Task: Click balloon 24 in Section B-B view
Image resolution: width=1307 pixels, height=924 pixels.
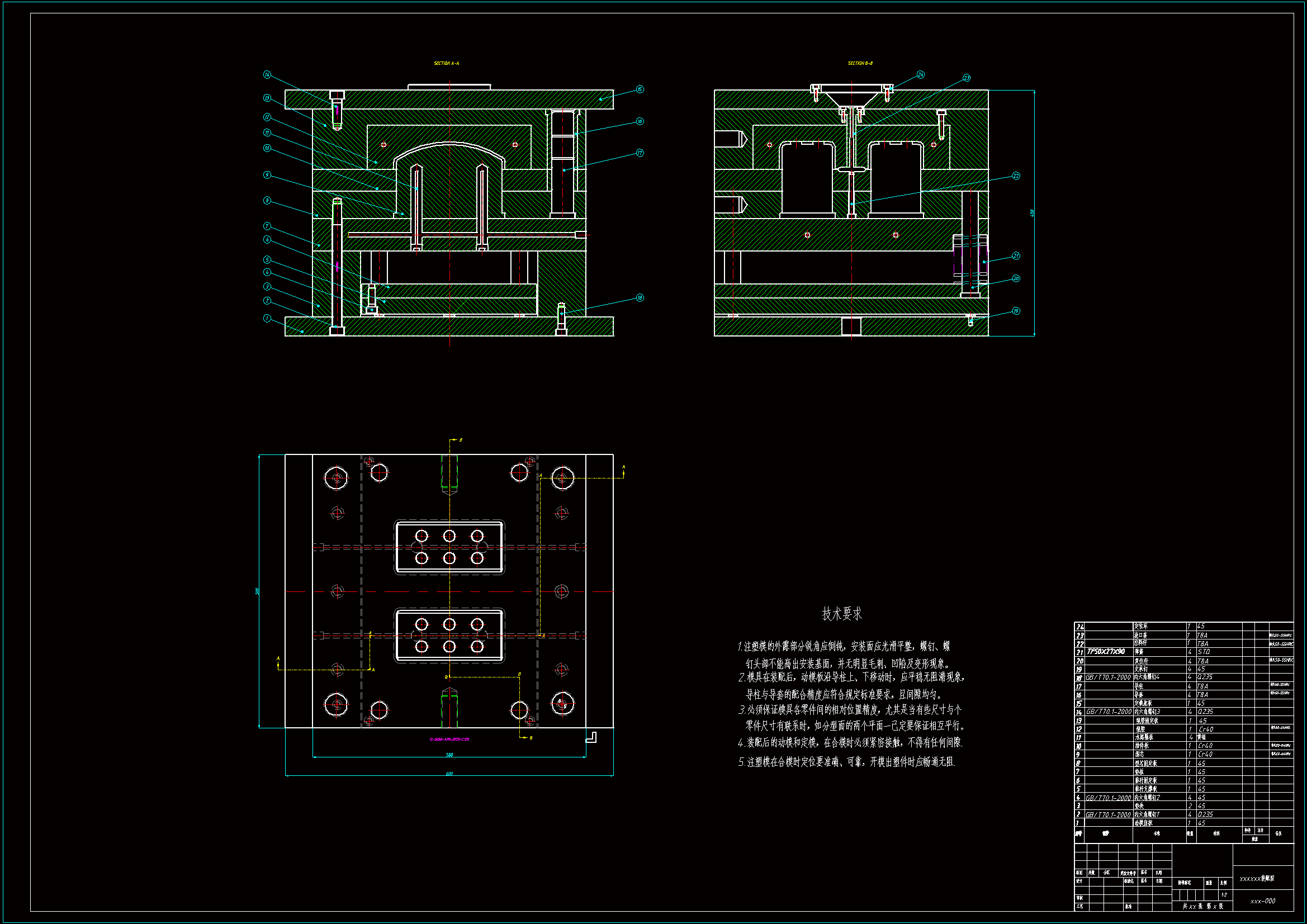Action: pos(921,74)
